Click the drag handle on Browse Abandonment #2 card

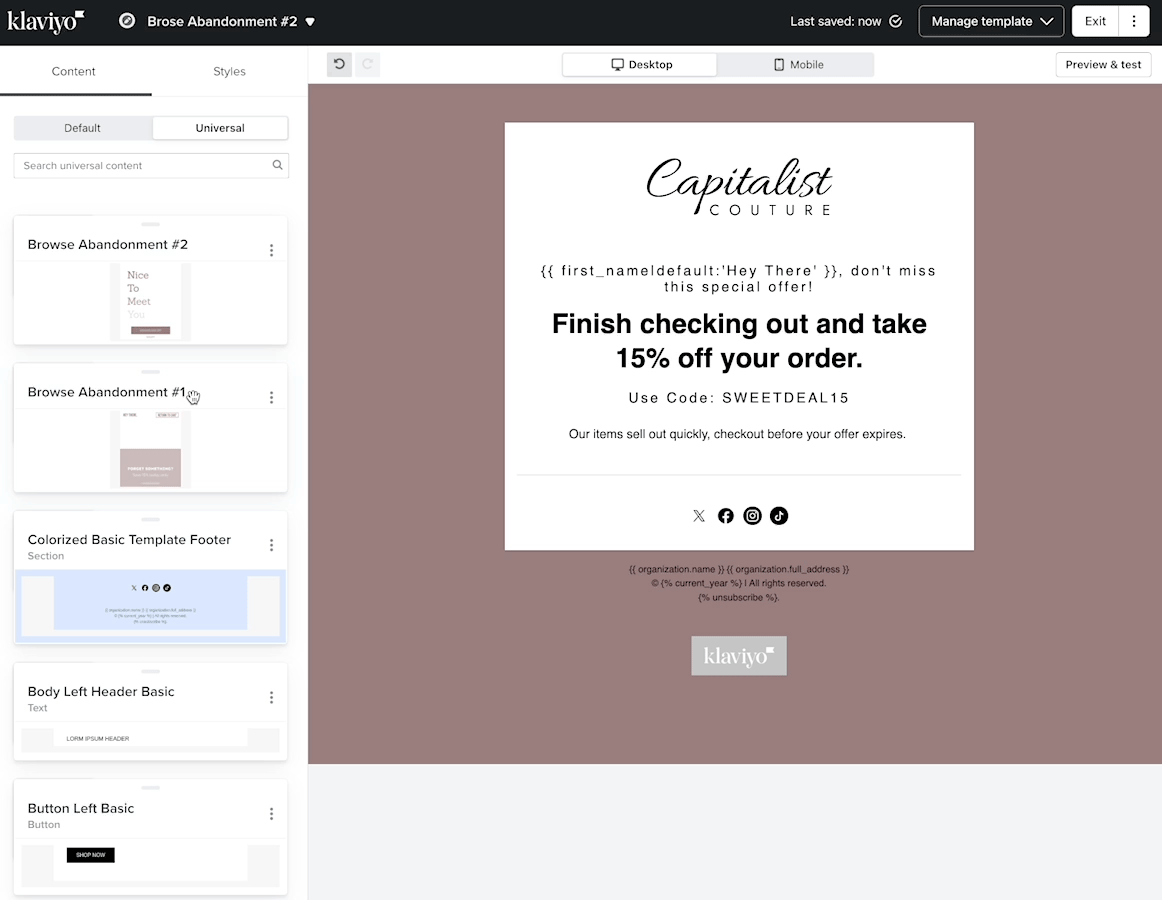[150, 224]
